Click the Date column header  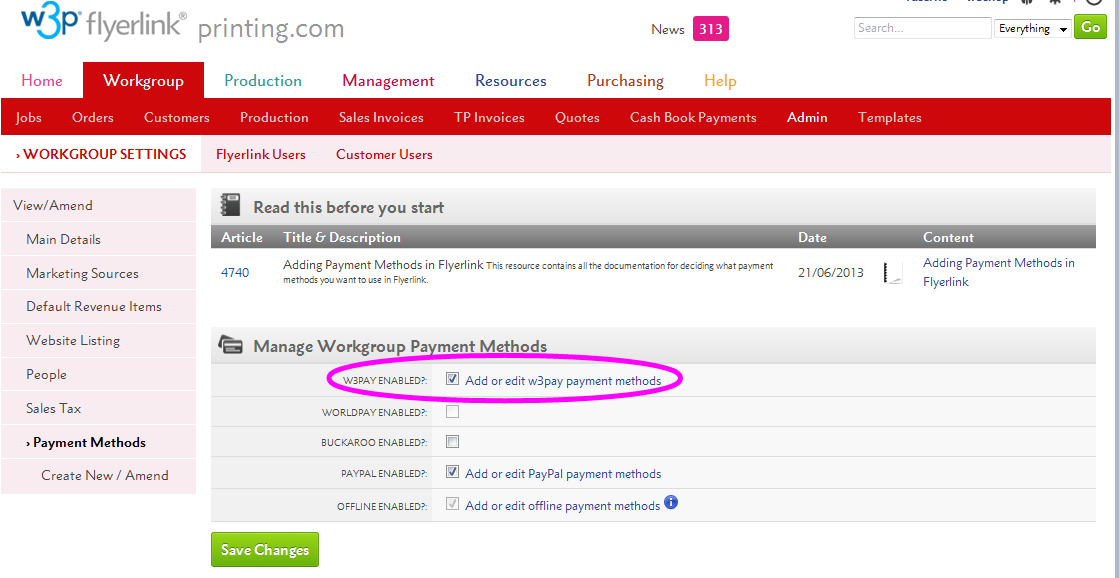click(812, 237)
